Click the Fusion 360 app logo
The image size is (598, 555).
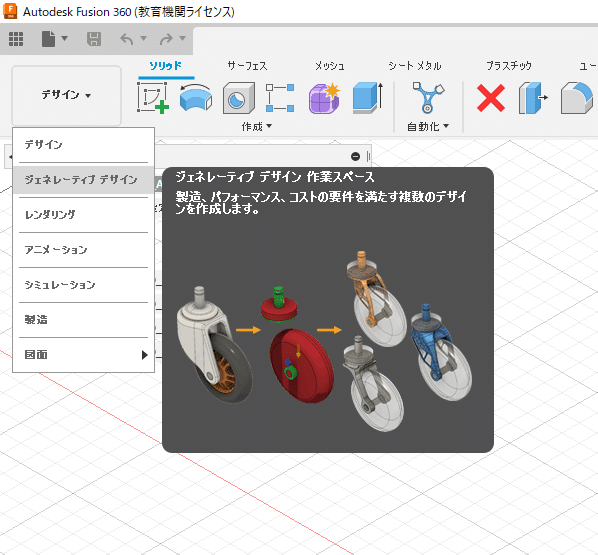[x=10, y=11]
